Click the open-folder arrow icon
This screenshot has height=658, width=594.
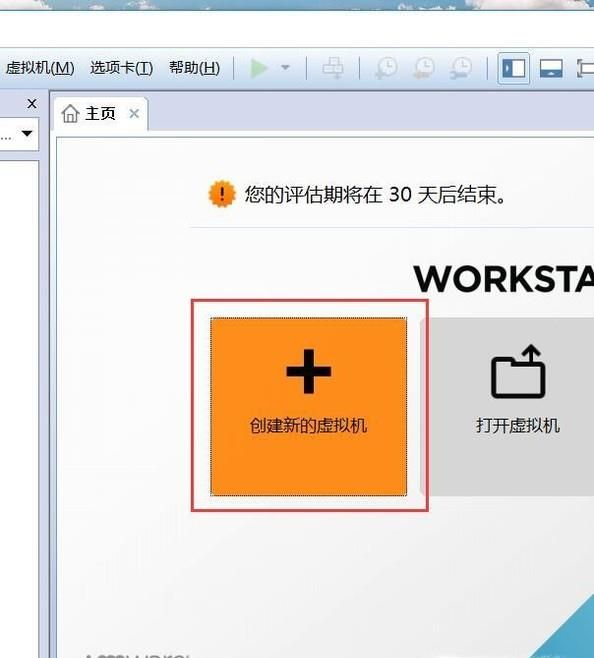pyautogui.click(x=518, y=371)
